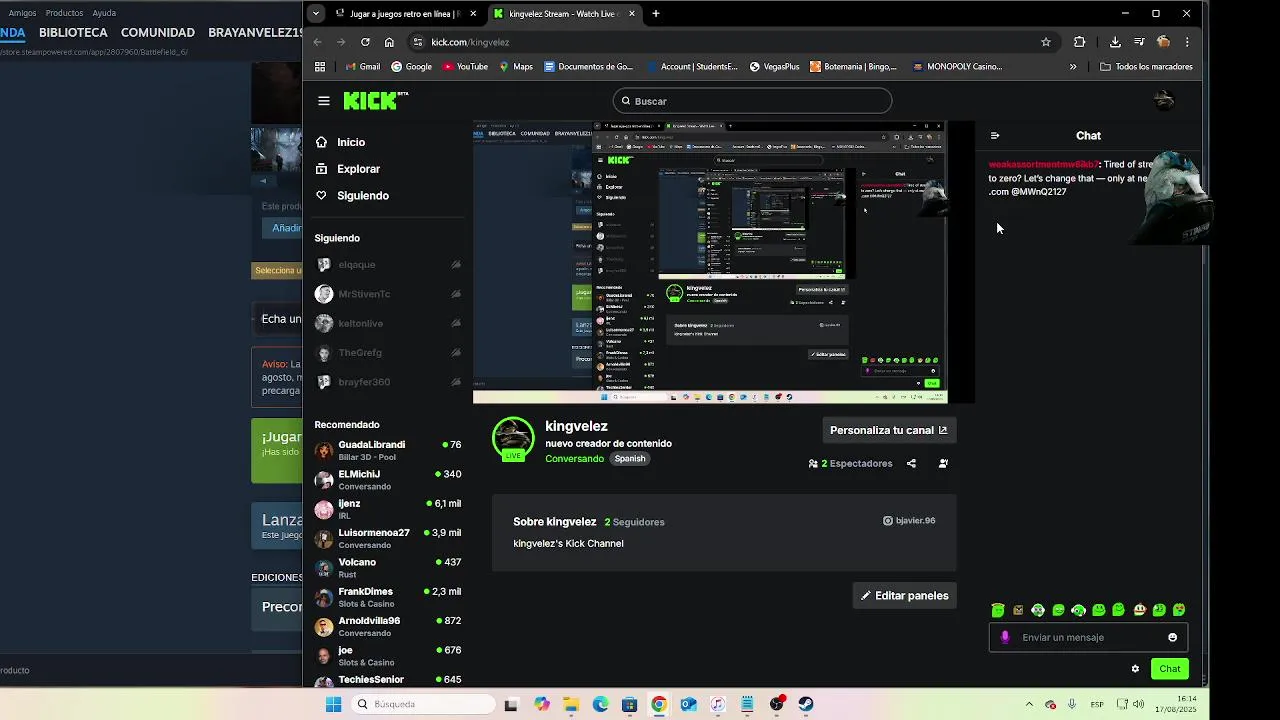This screenshot has width=1280, height=720.
Task: Click the Kick logo
Action: coord(375,100)
